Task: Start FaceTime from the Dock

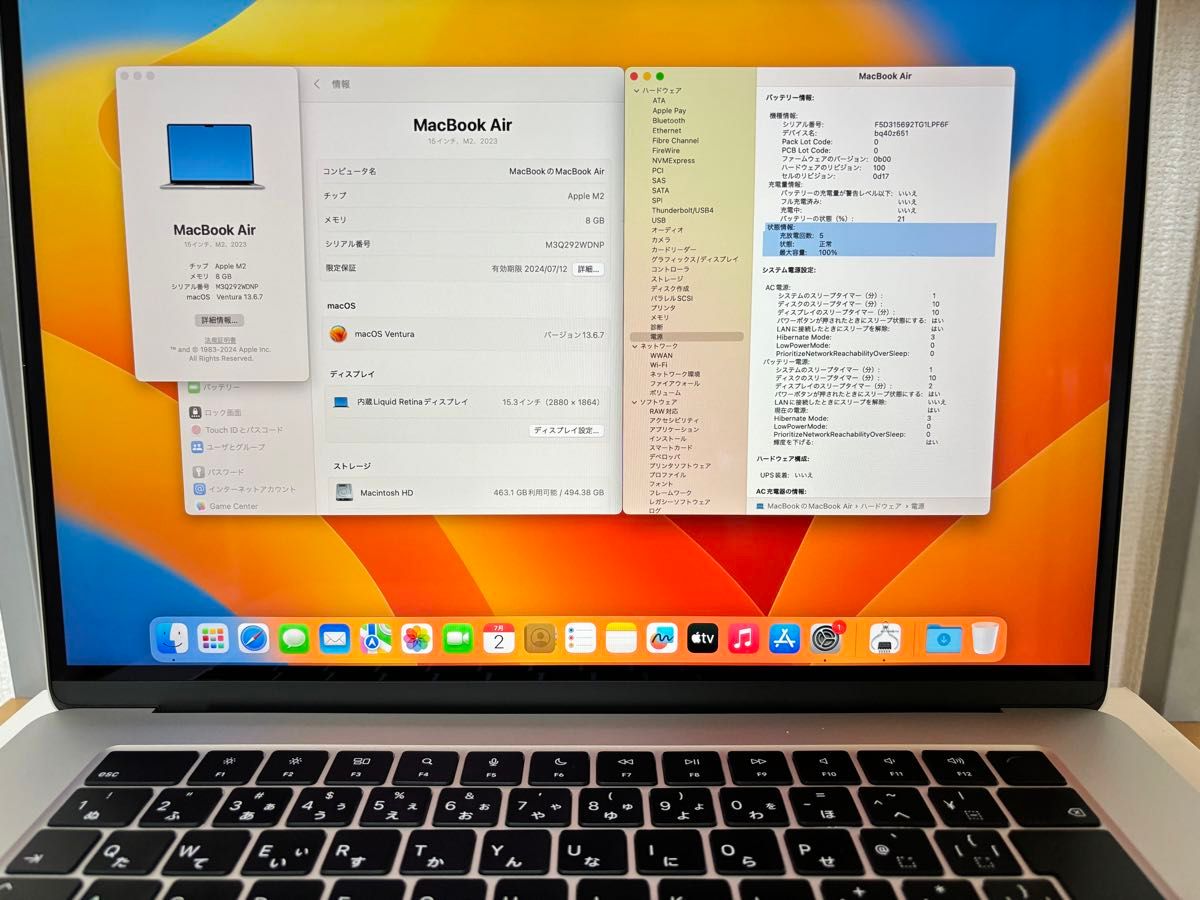Action: [x=458, y=637]
